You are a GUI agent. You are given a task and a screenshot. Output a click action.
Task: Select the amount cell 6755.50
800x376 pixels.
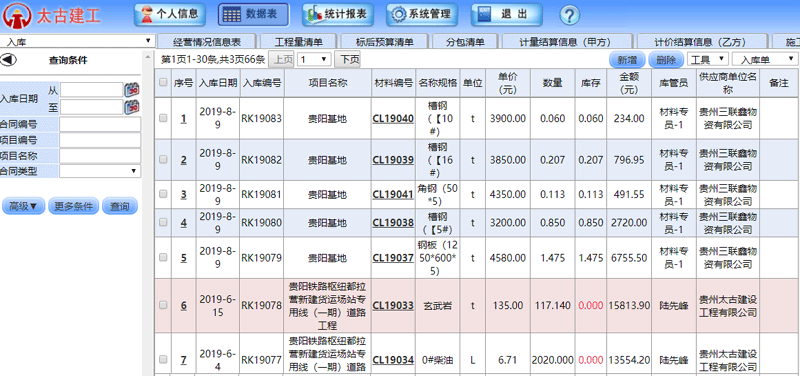click(x=630, y=258)
